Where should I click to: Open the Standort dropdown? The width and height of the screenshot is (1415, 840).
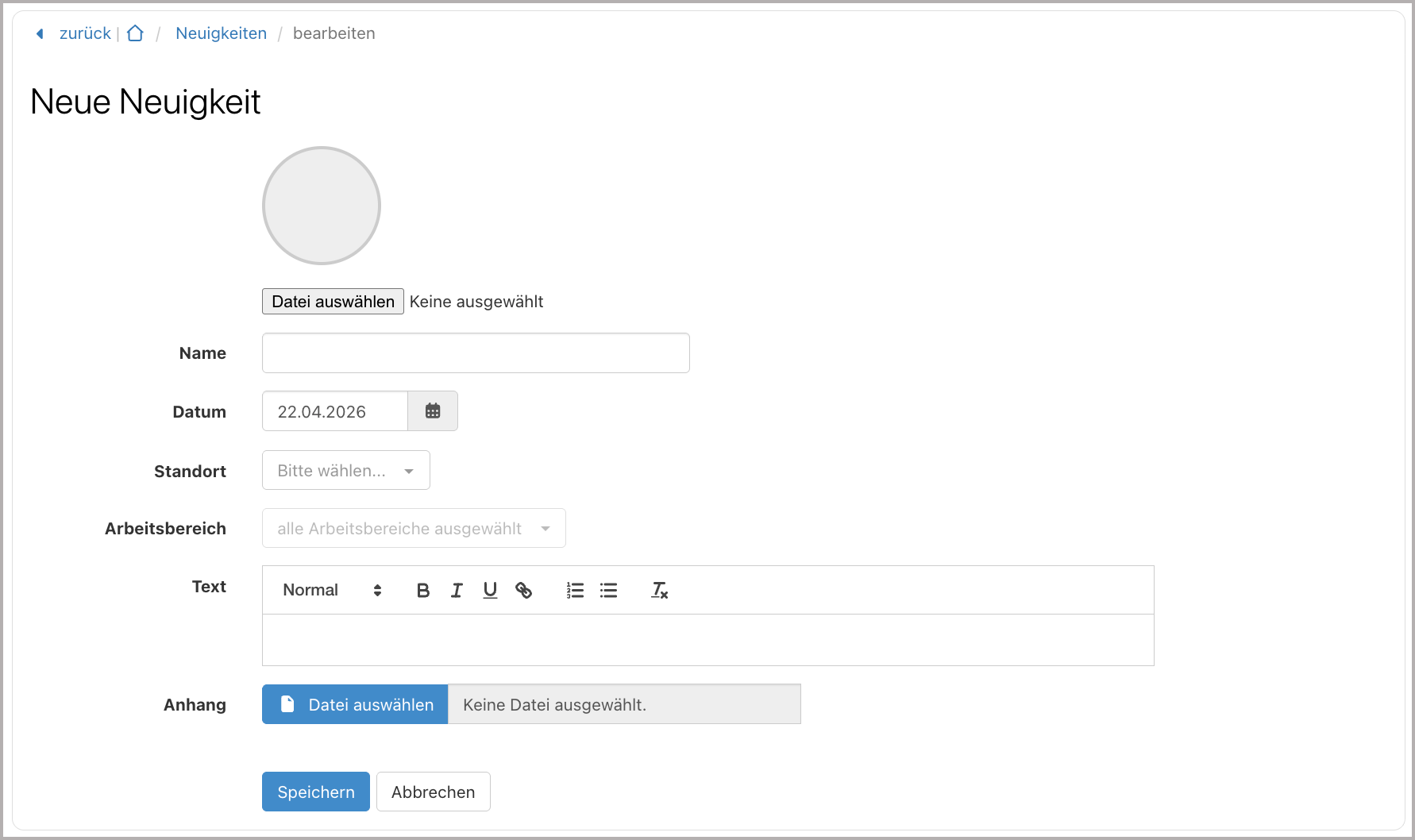pyautogui.click(x=346, y=471)
